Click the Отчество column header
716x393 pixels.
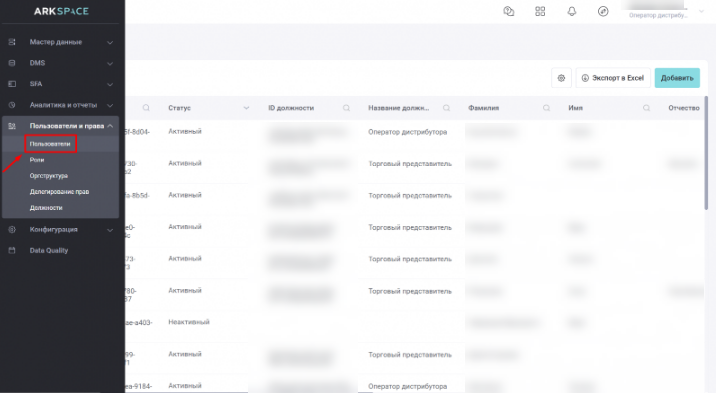(x=684, y=108)
